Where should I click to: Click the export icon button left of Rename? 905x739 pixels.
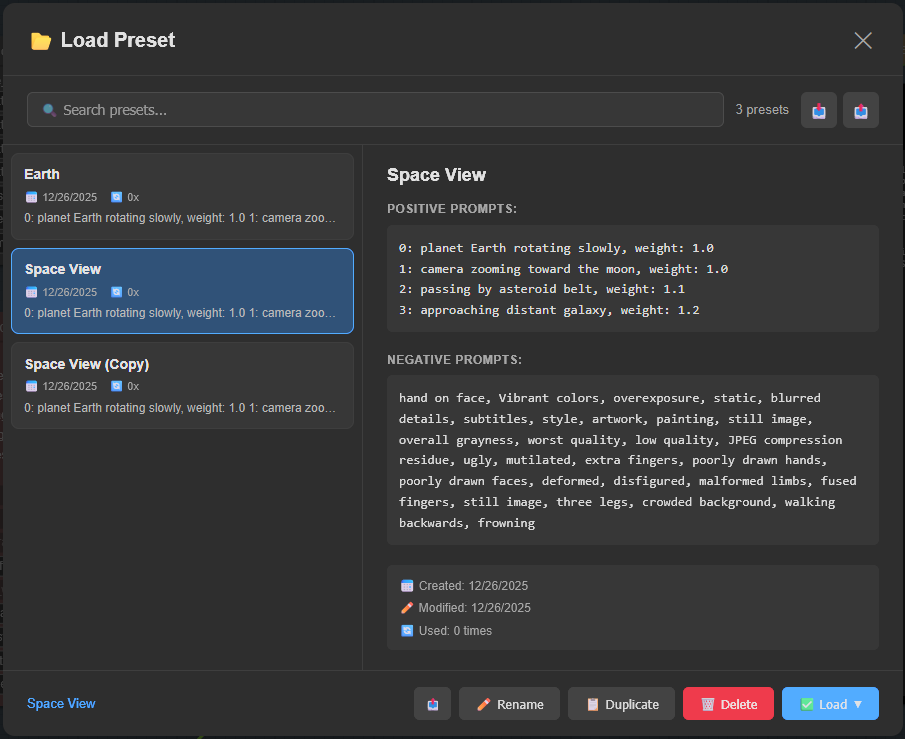(x=432, y=704)
